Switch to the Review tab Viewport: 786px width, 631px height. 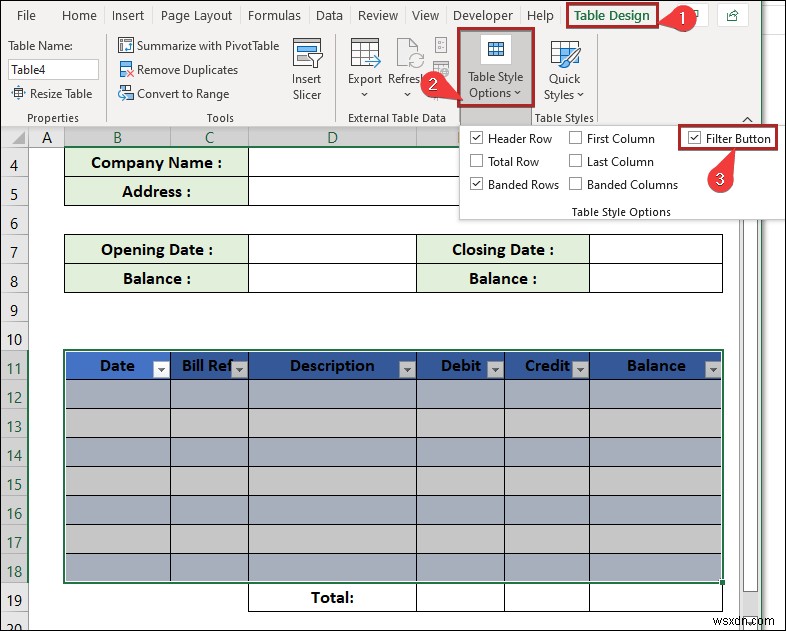click(x=378, y=16)
